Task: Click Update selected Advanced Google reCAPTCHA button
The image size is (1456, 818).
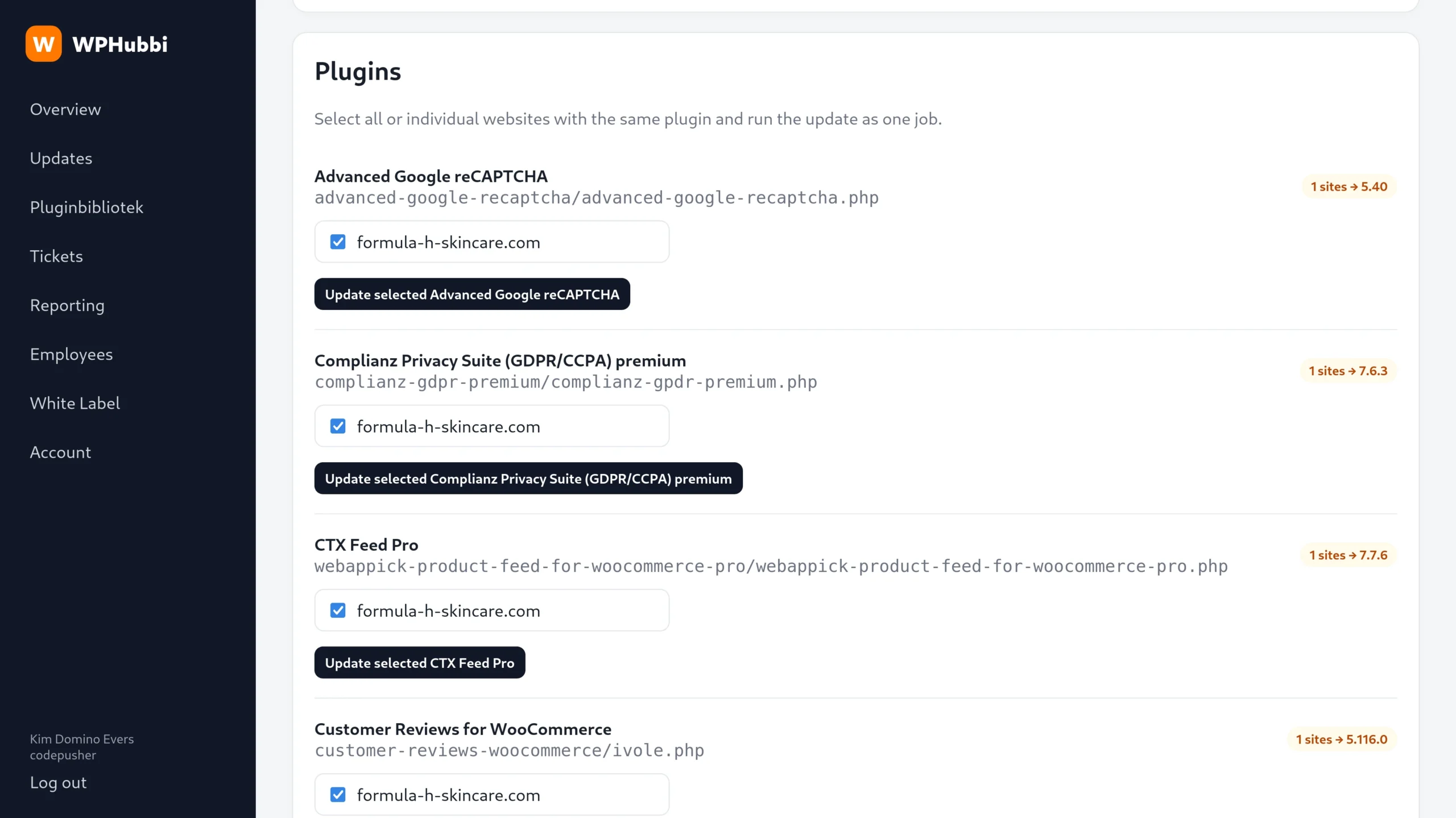Action: click(472, 294)
